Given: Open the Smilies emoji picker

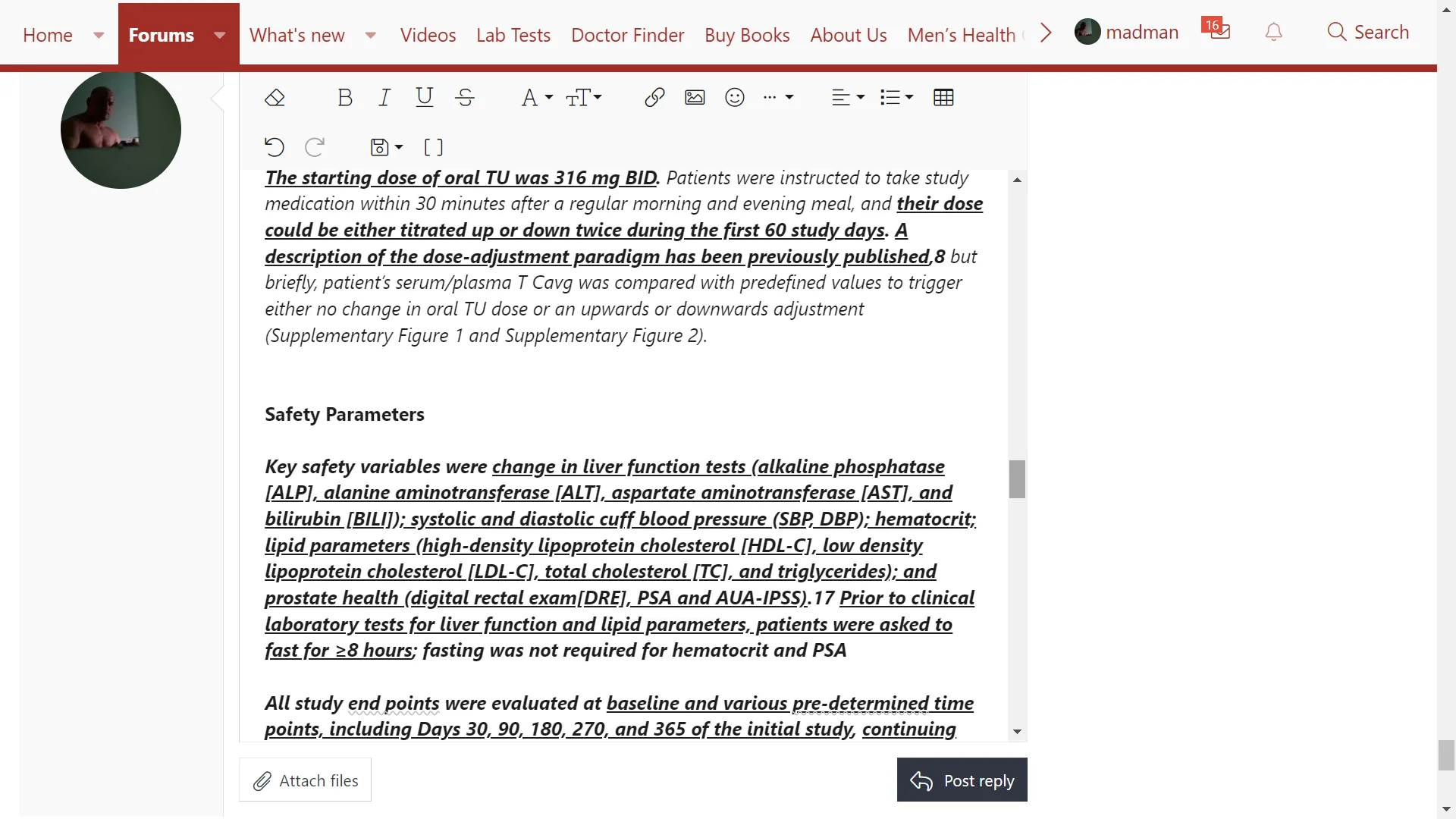Looking at the screenshot, I should click(x=735, y=98).
